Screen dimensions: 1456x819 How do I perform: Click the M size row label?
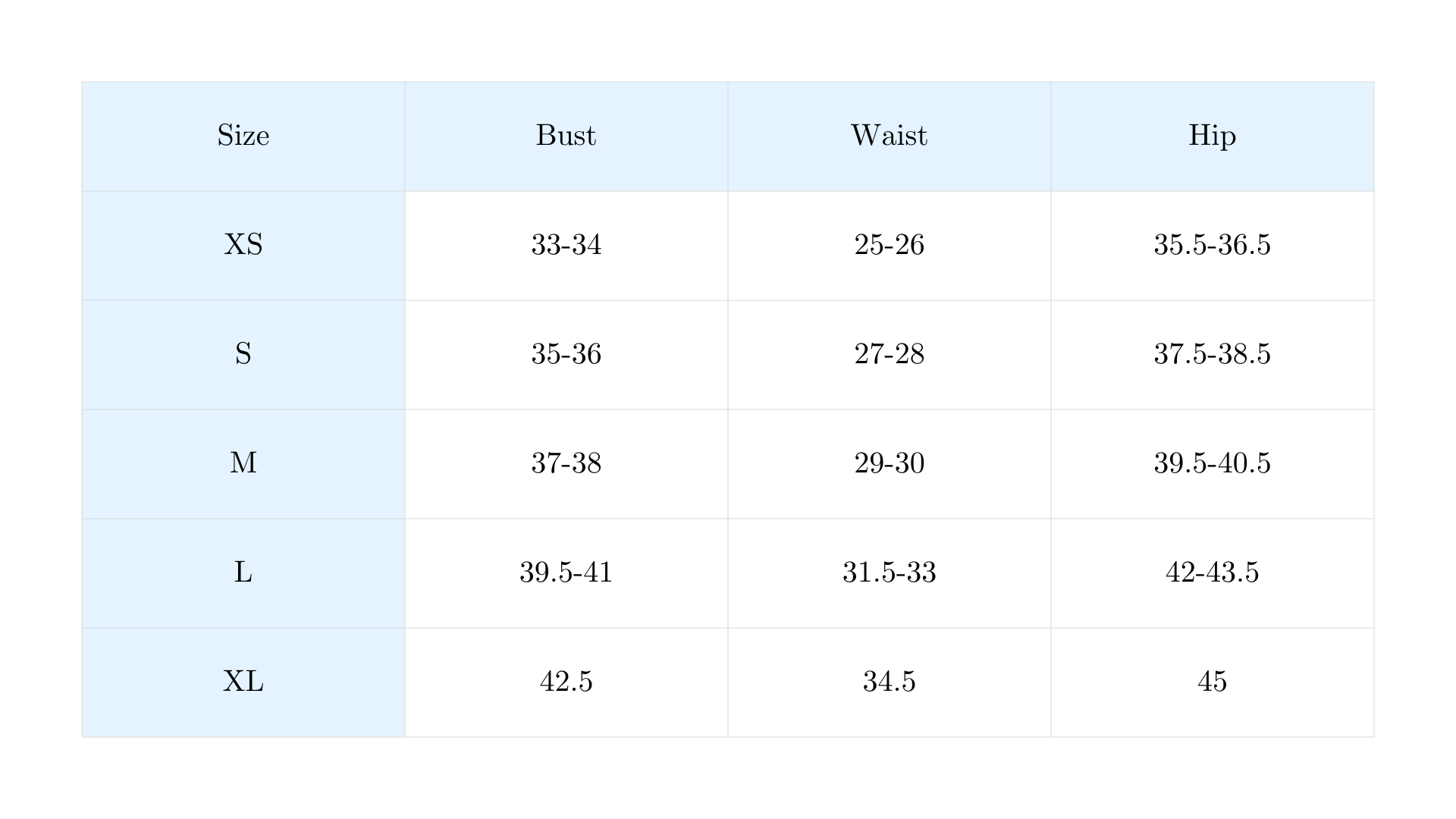coord(243,463)
